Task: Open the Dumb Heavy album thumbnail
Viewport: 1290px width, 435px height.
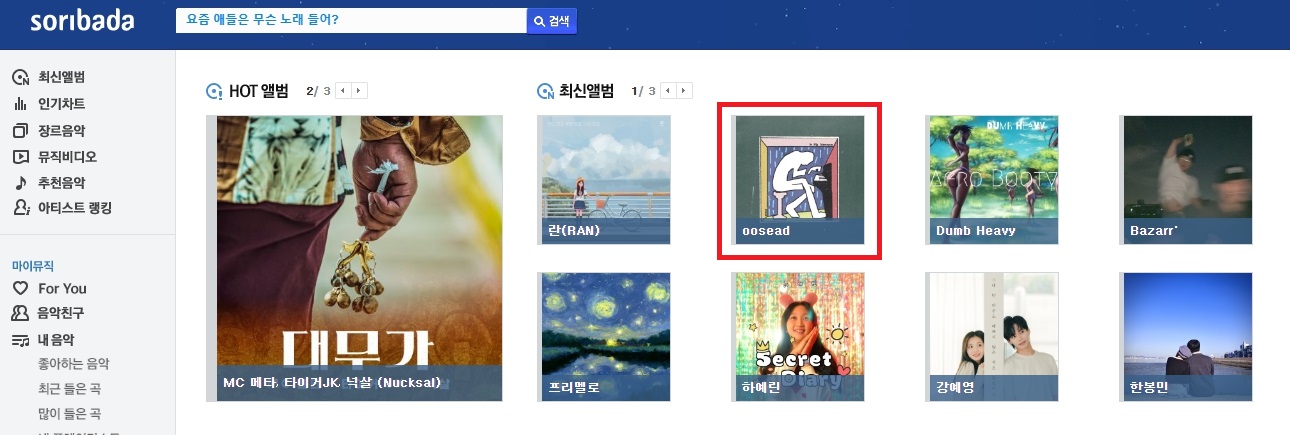Action: coord(993,179)
